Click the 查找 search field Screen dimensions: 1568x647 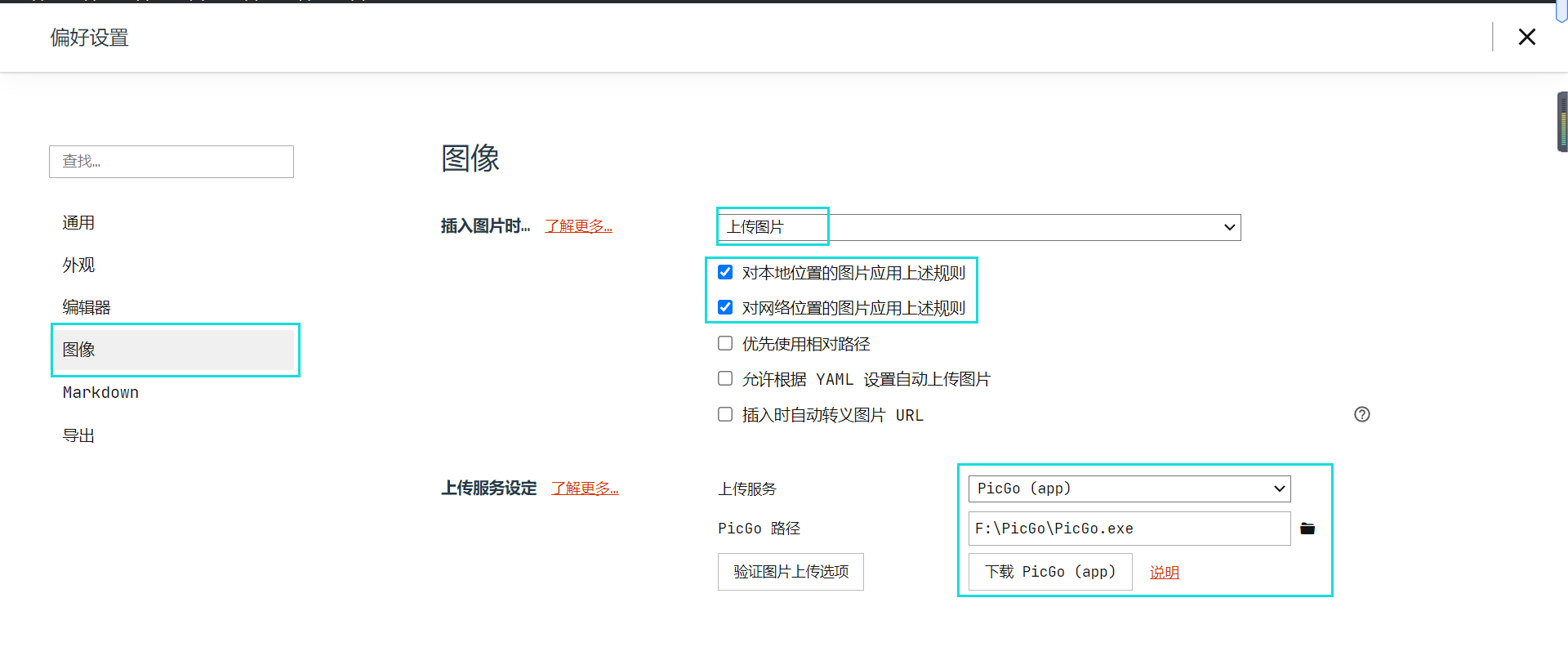pyautogui.click(x=171, y=162)
